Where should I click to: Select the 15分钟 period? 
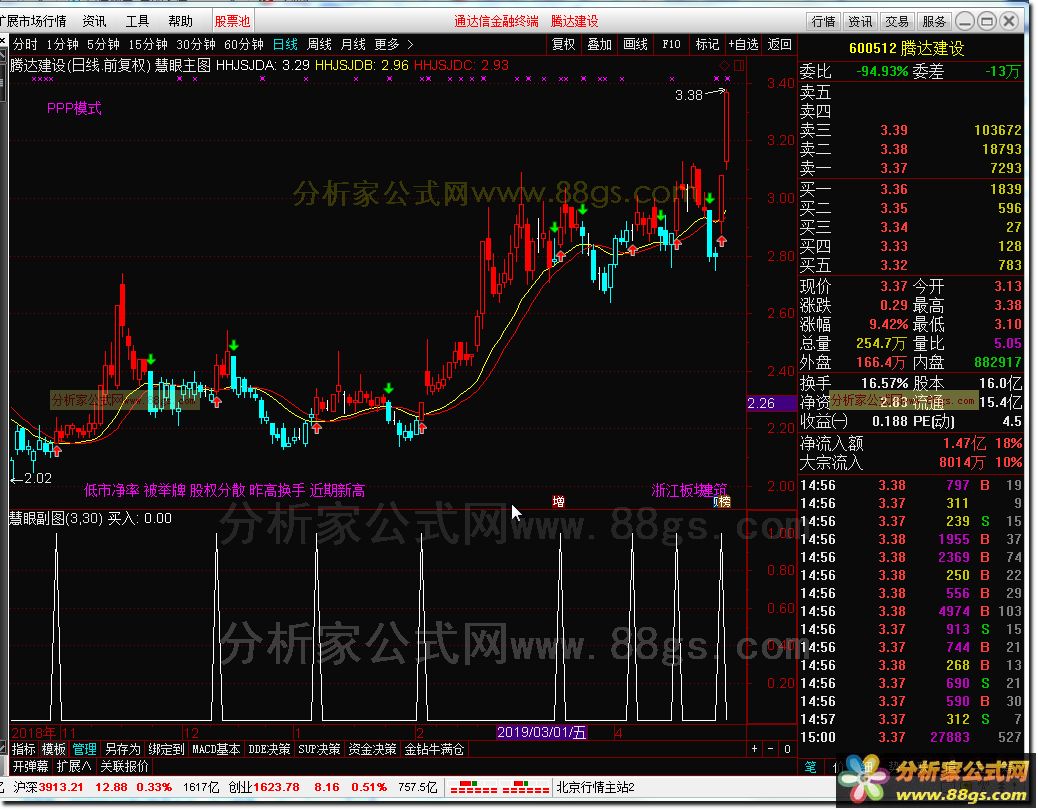148,44
